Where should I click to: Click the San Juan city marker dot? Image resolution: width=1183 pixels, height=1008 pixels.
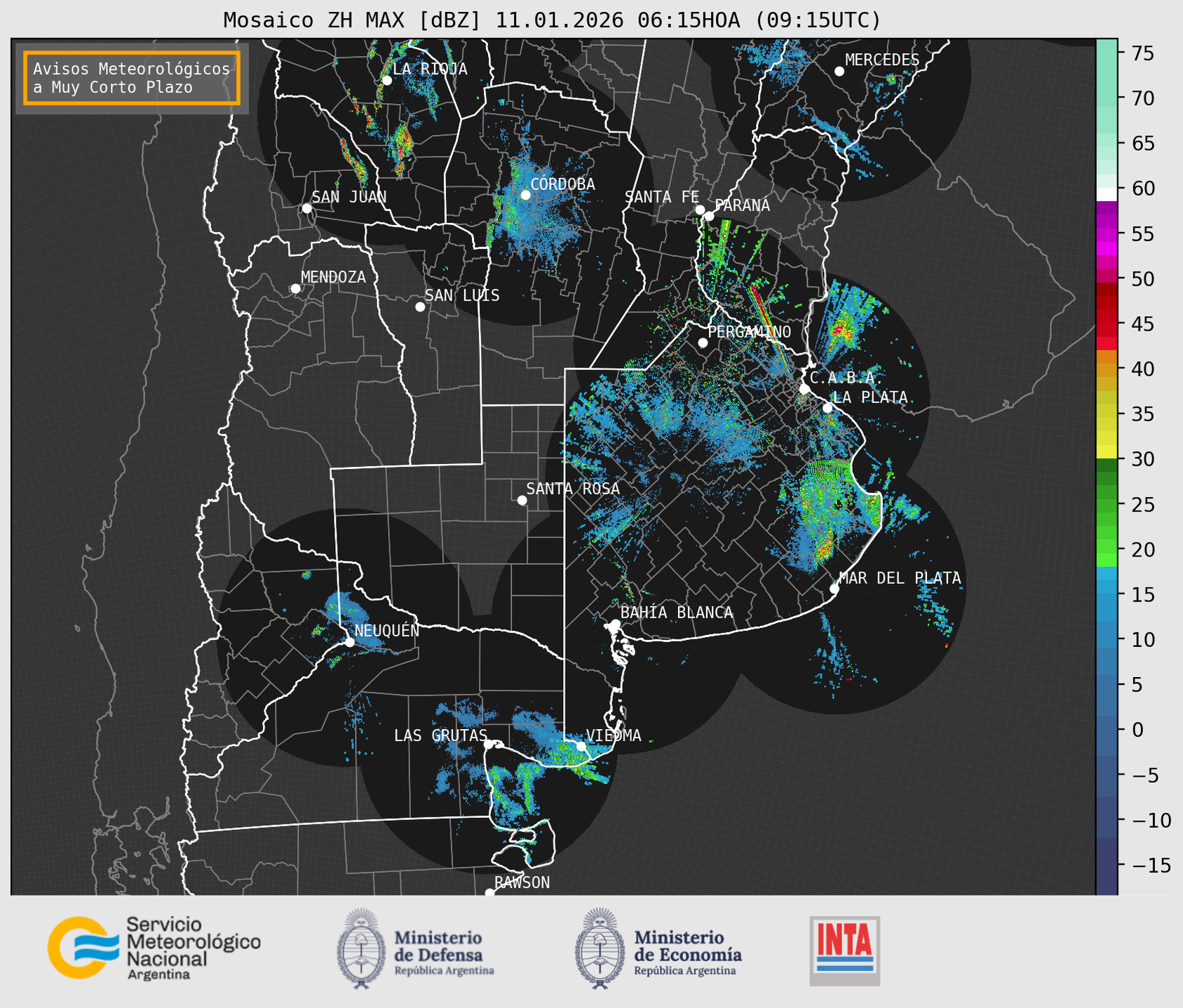(x=306, y=208)
